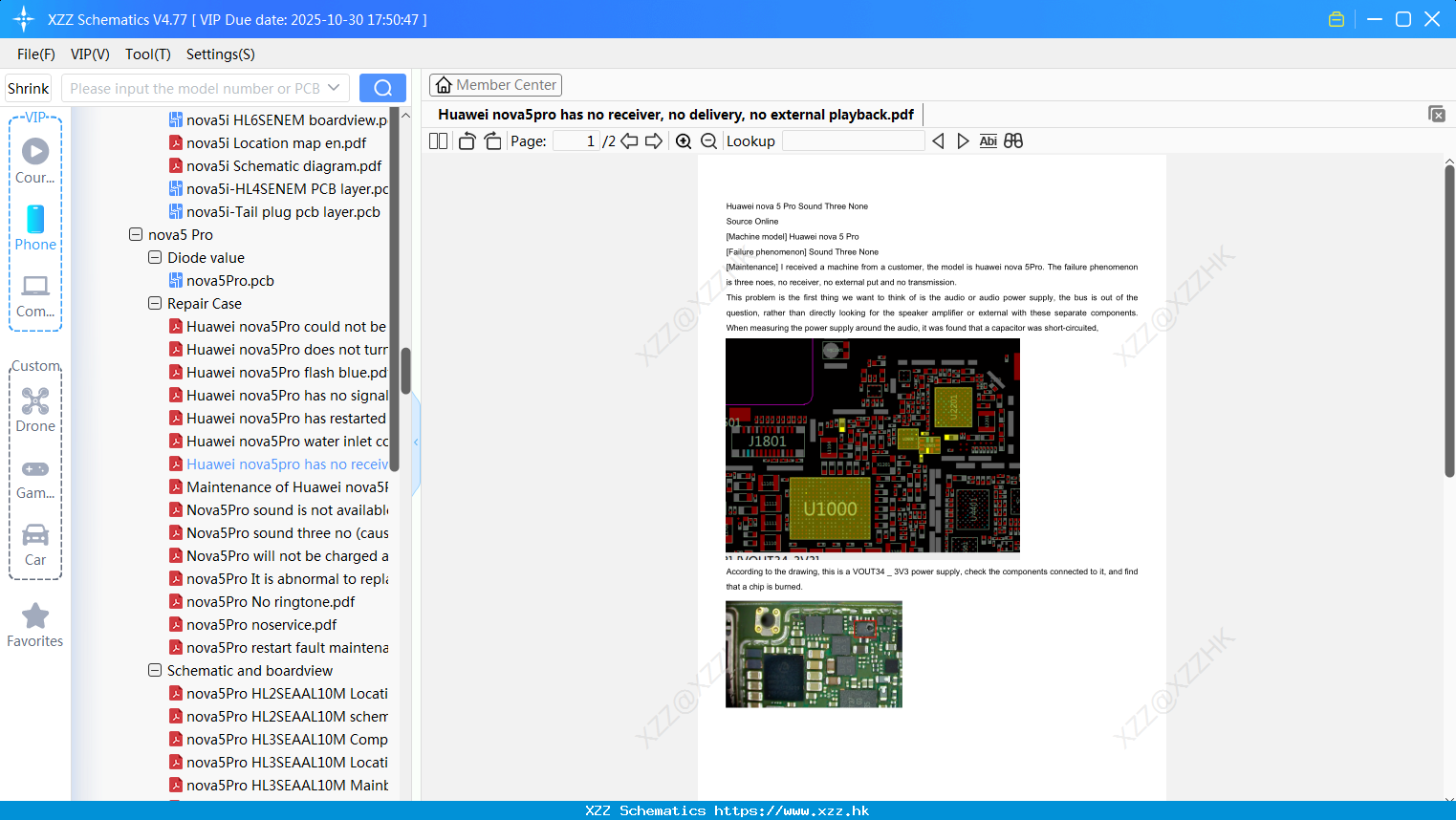Click the PDF viewer vertical scrollbar thumb

(x=1449, y=320)
